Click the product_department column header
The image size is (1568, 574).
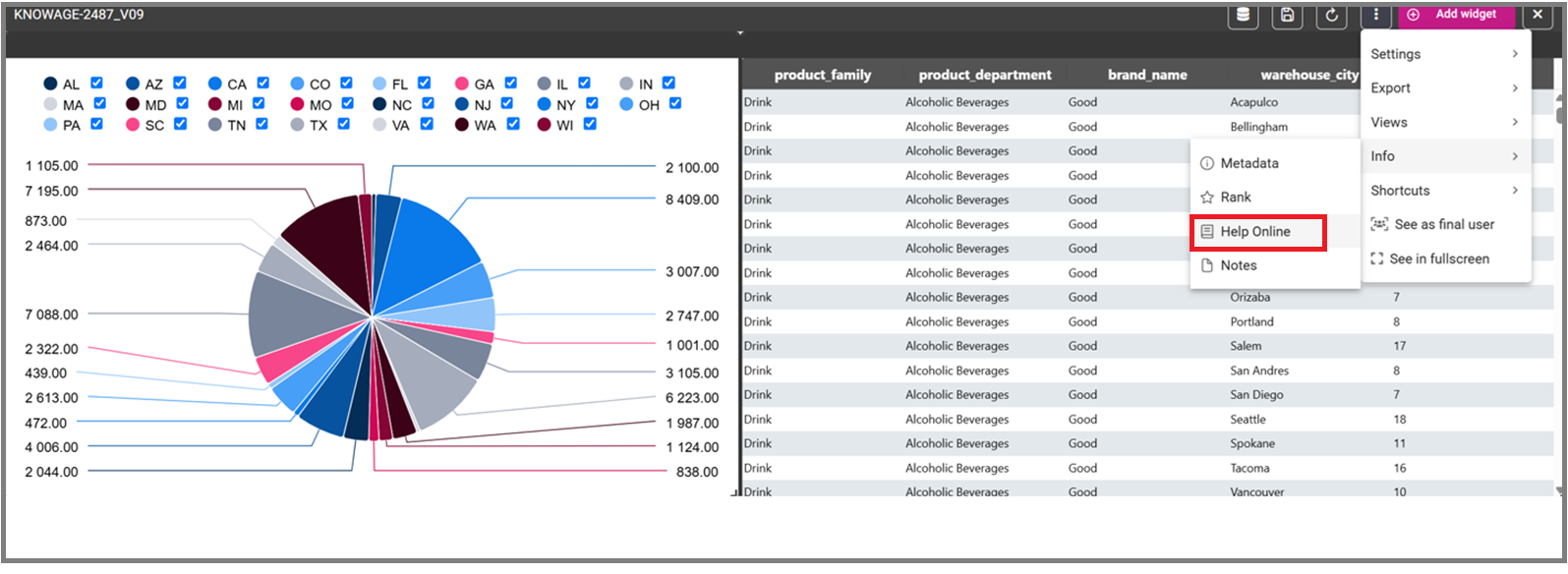pos(984,75)
